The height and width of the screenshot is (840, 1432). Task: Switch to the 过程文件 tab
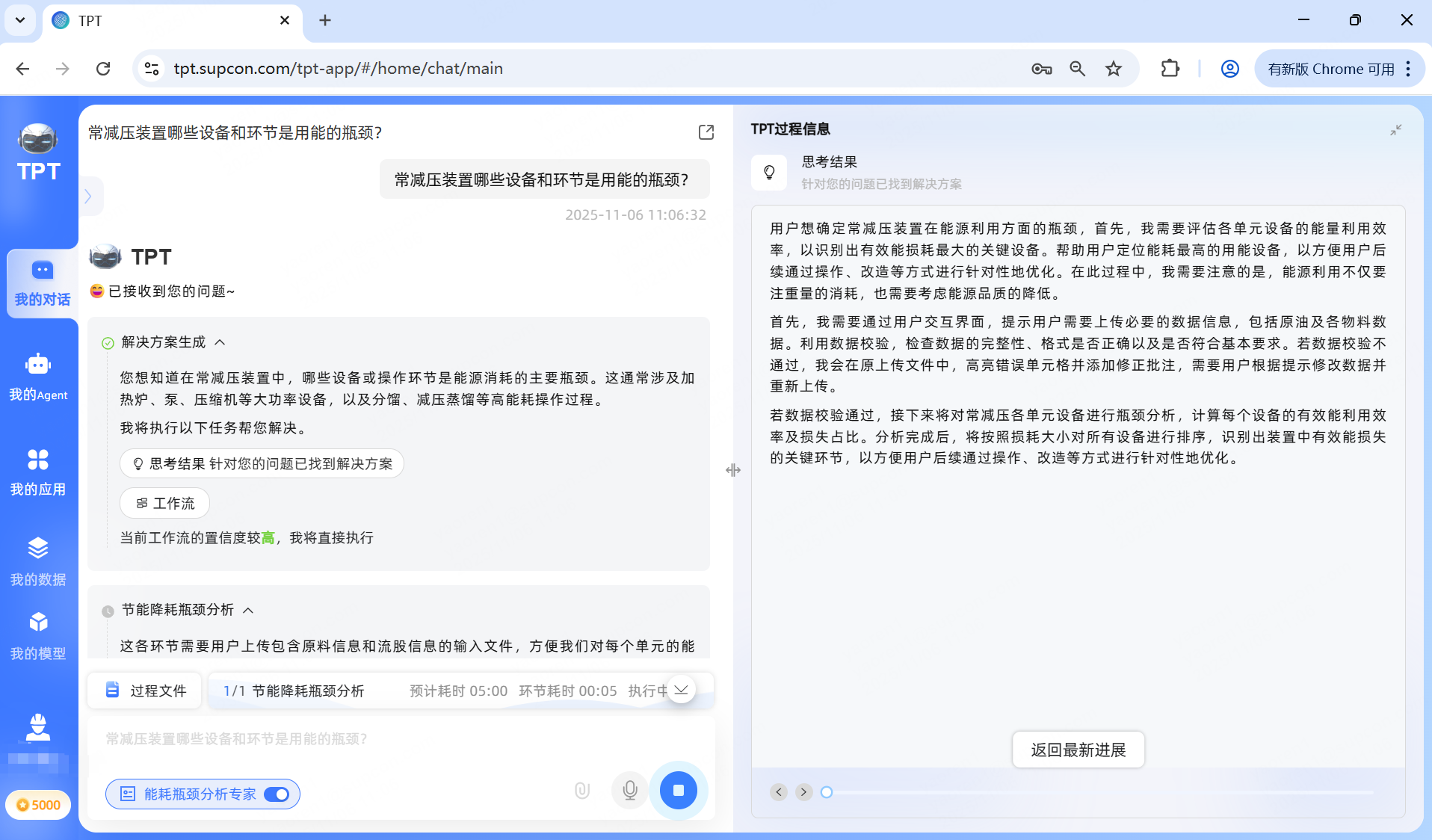(144, 691)
